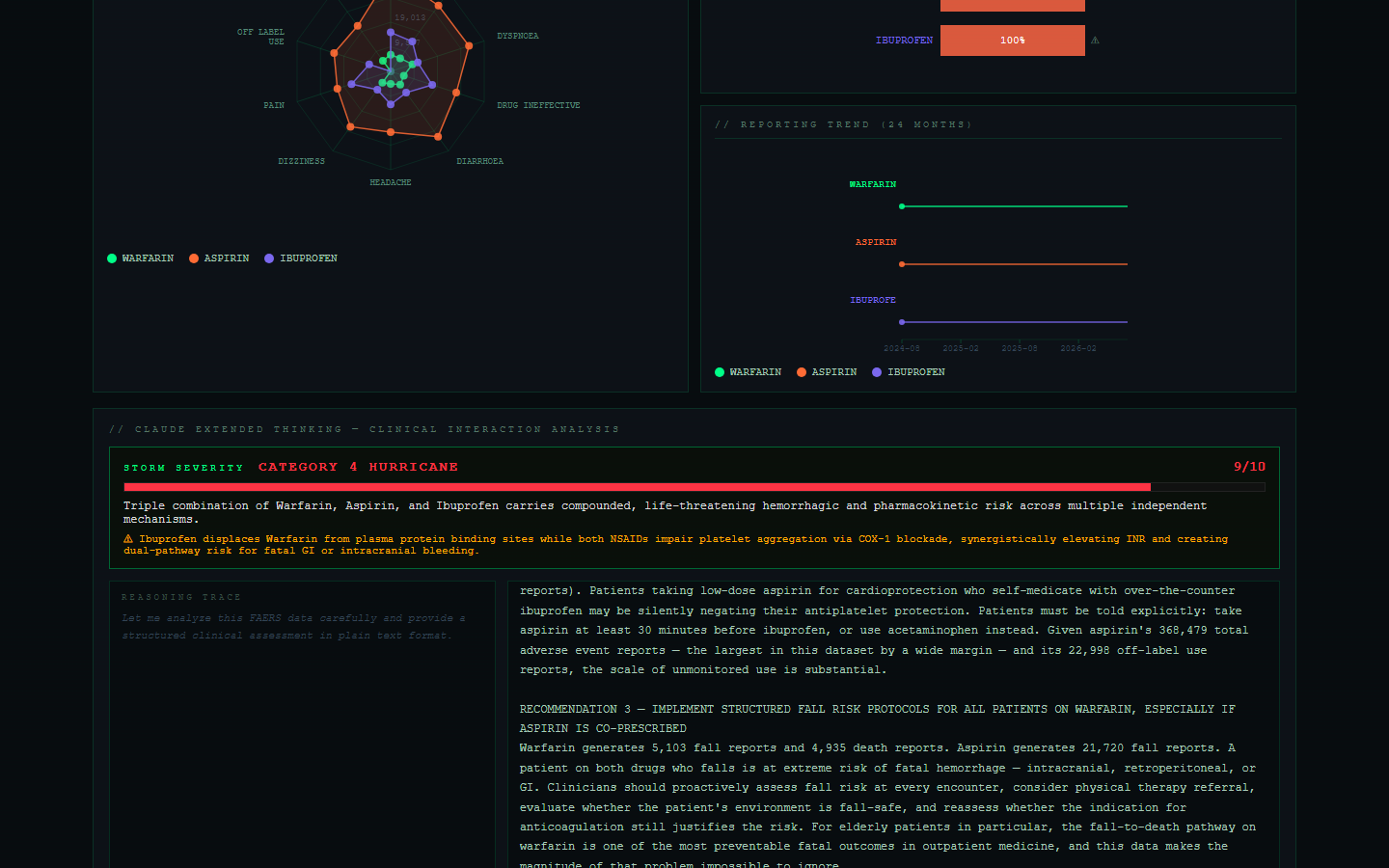Click the 'STORM SEVERITY' label
Screen dimensions: 1389x868
[x=183, y=468]
